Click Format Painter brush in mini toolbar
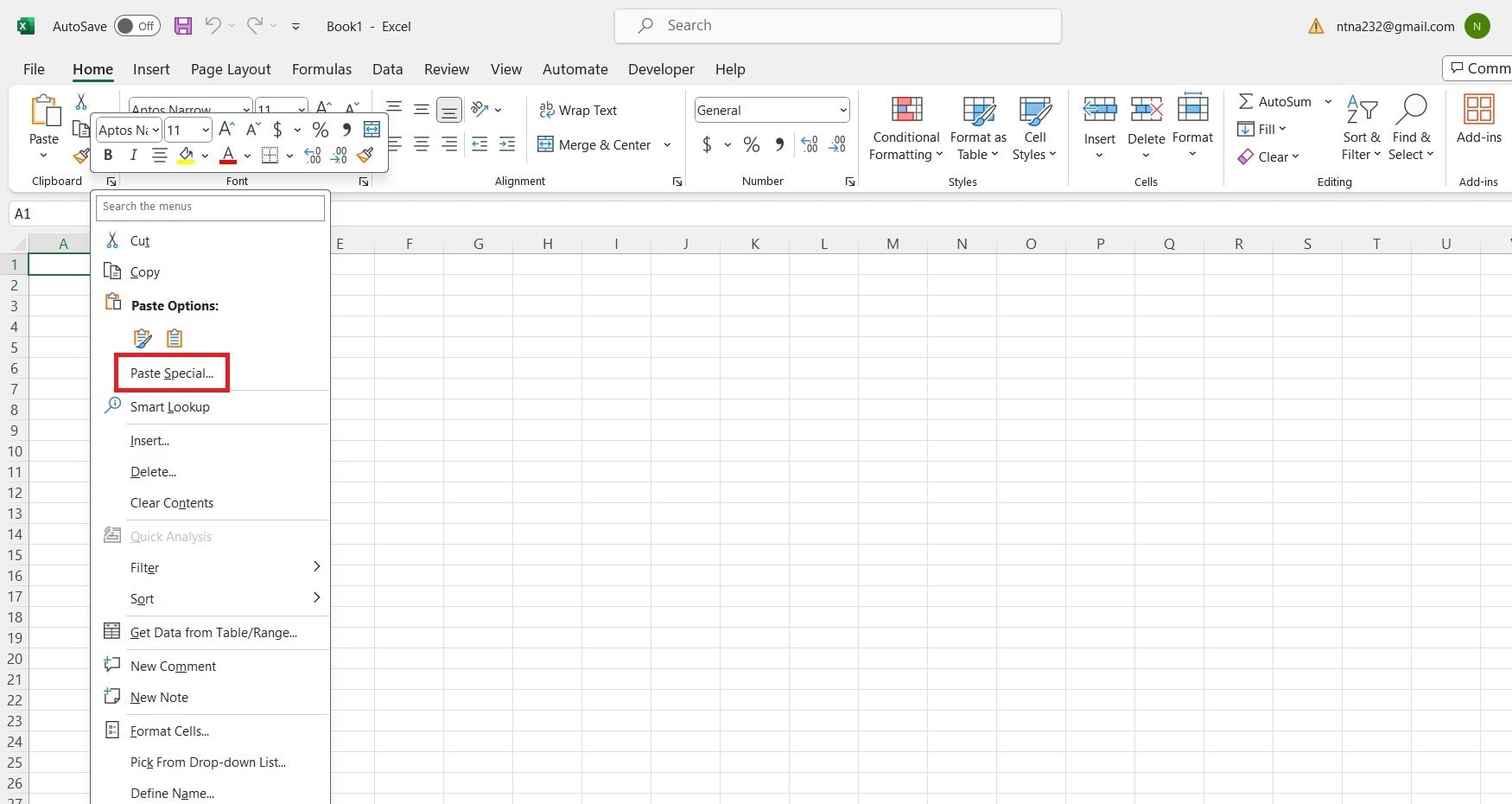The width and height of the screenshot is (1512, 804). (x=365, y=156)
